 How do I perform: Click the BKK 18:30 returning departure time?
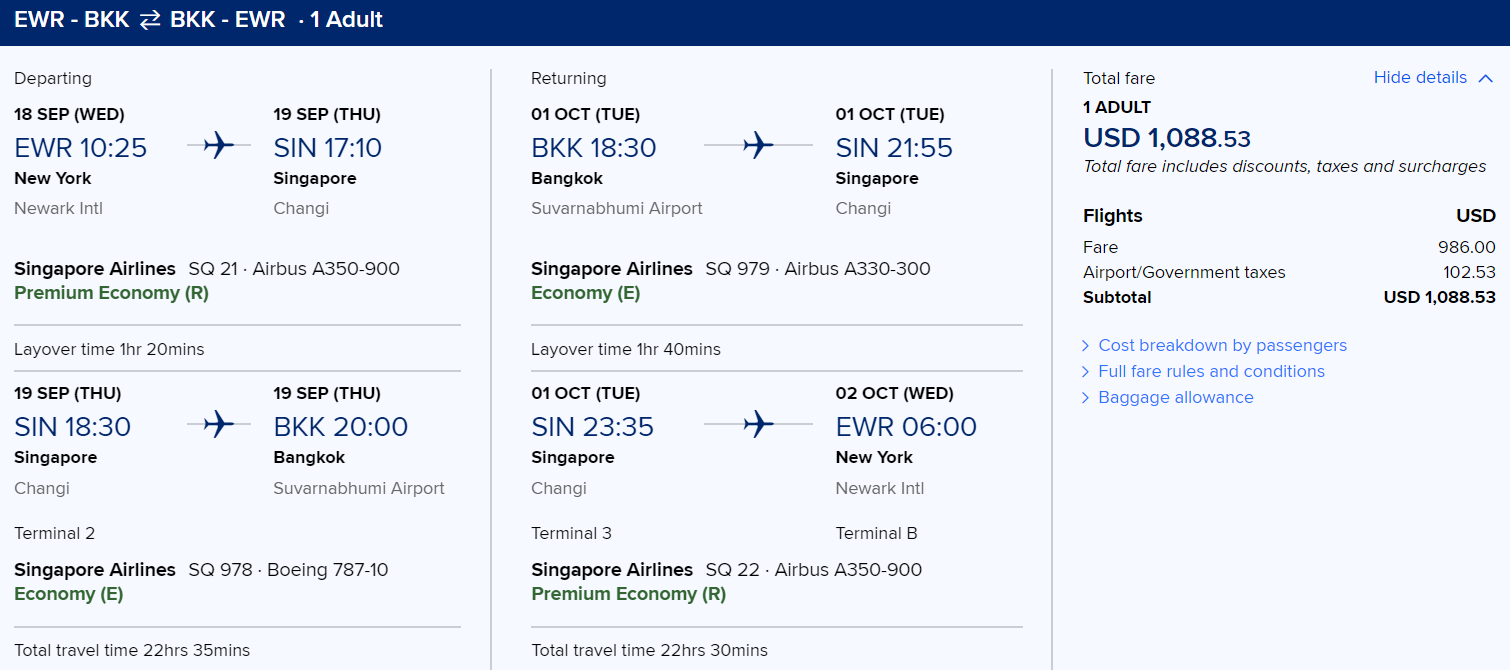pos(594,148)
